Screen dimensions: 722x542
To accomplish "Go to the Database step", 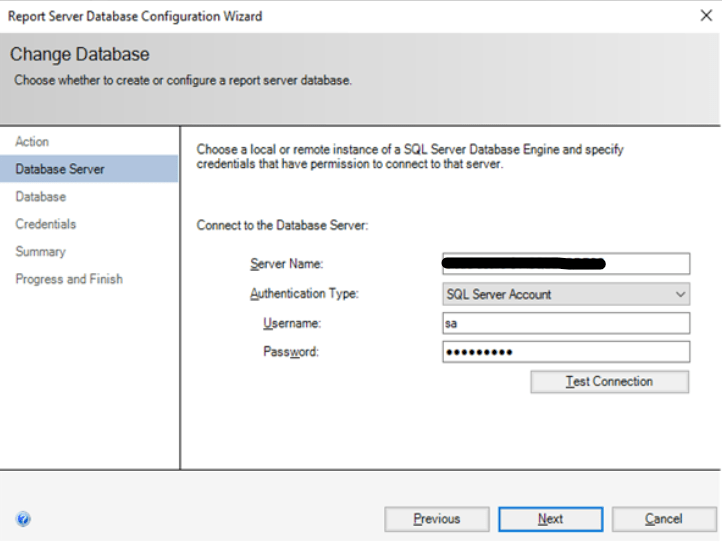I will [41, 197].
